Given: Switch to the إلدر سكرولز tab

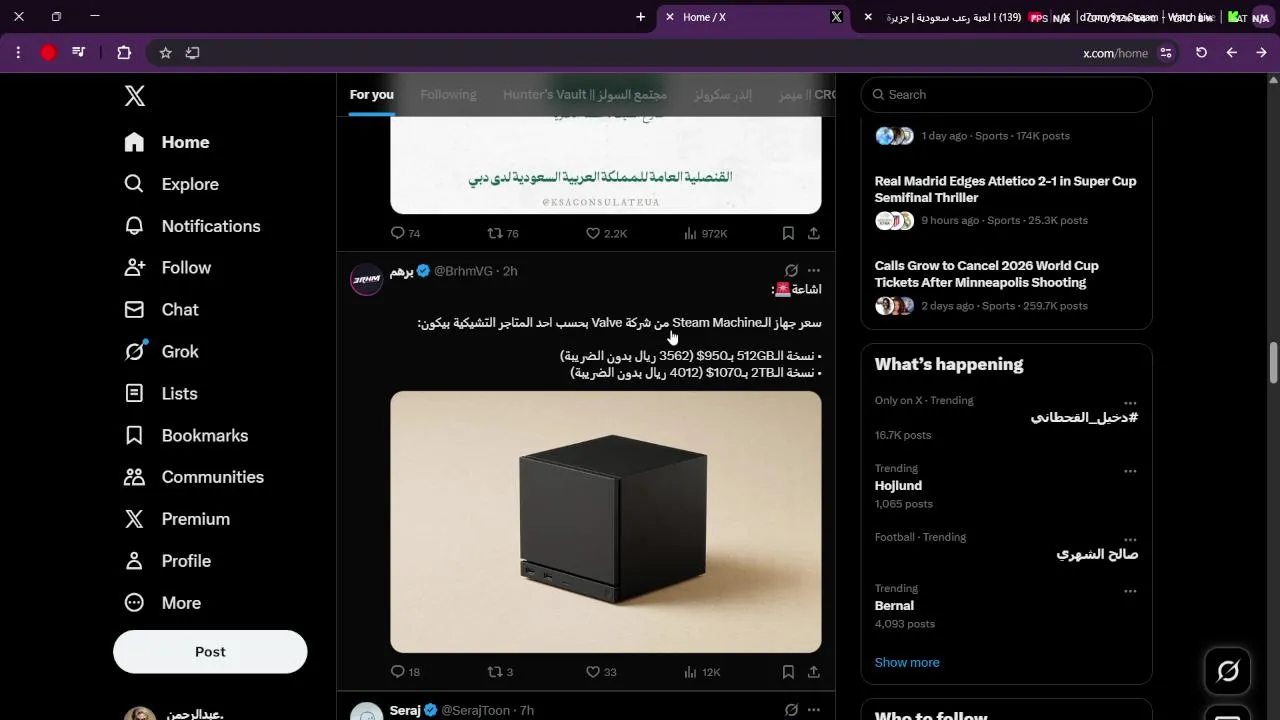Looking at the screenshot, I should point(723,95).
